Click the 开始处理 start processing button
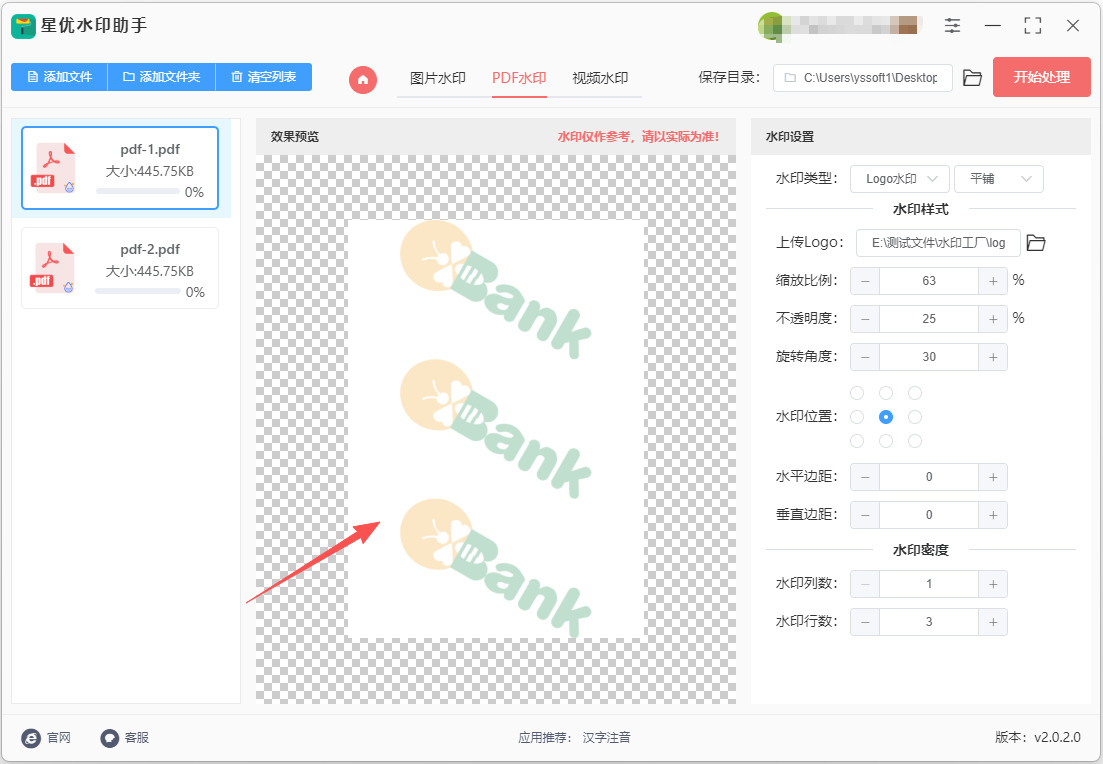 pos(1041,77)
